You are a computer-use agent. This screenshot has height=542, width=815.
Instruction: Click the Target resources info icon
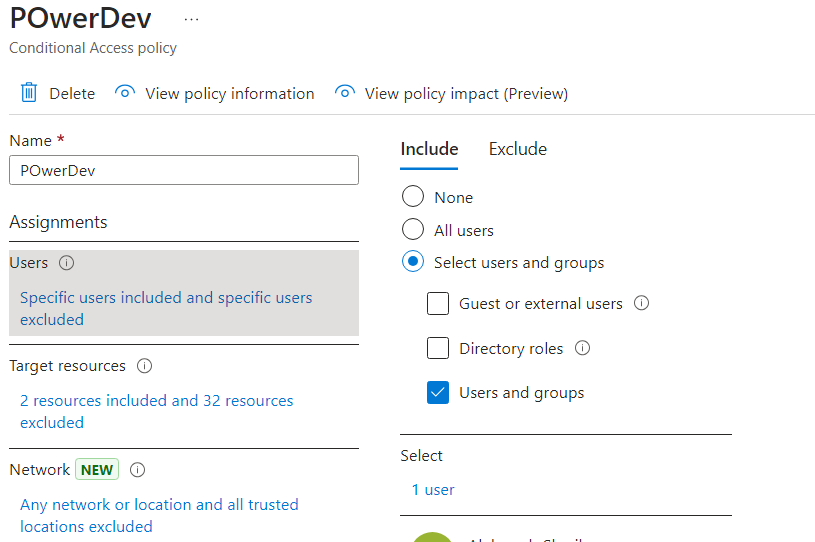pyautogui.click(x=144, y=366)
